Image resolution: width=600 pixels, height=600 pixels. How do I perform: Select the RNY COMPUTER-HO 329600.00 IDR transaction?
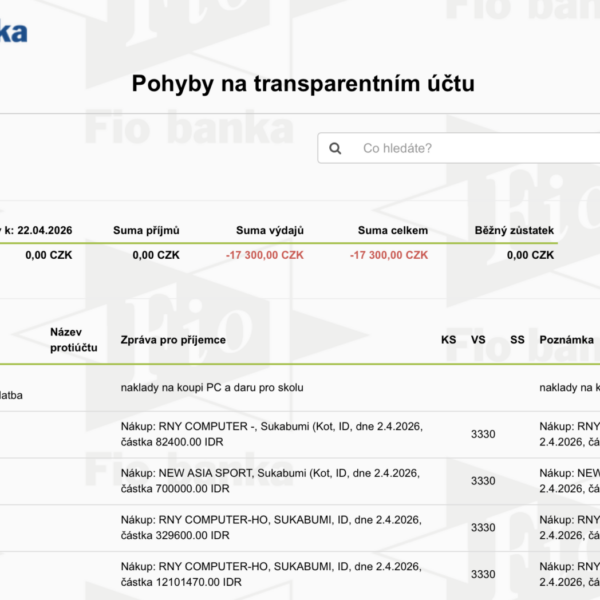click(271, 528)
